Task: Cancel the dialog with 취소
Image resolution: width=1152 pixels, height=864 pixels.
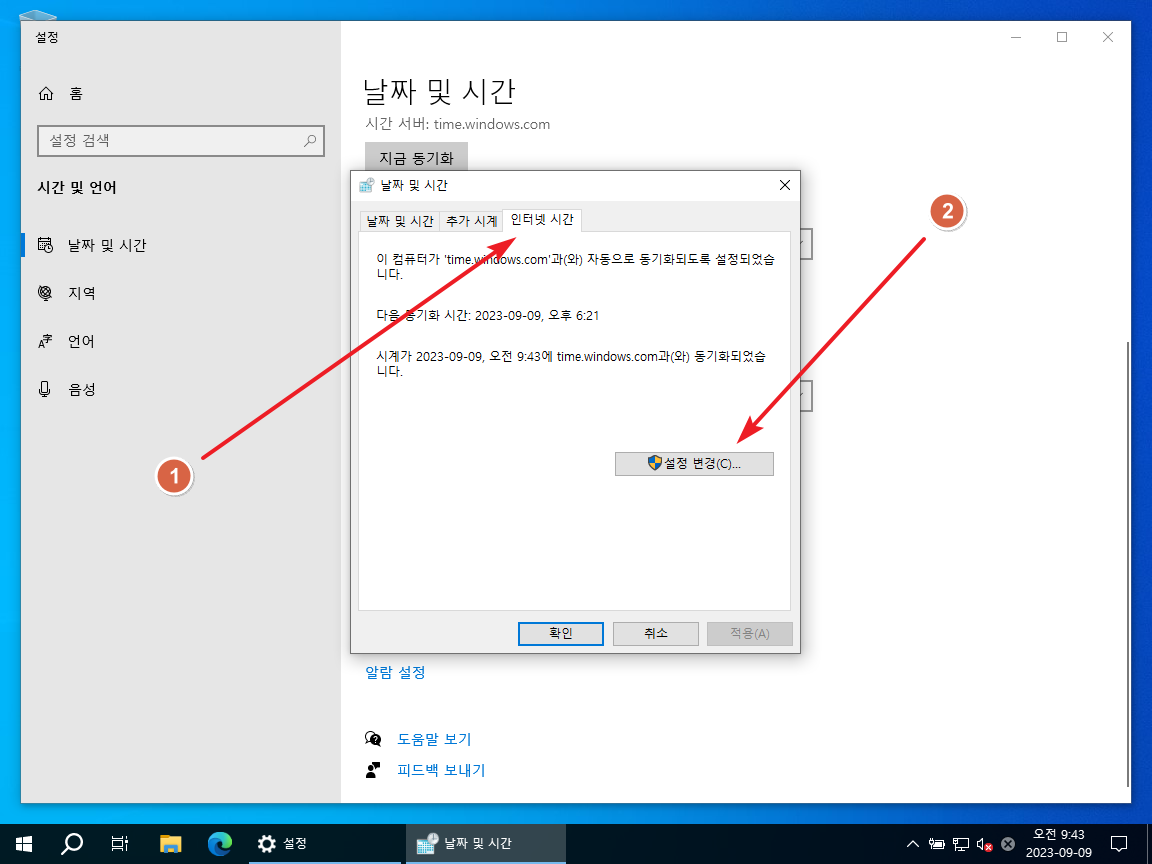Action: [655, 633]
